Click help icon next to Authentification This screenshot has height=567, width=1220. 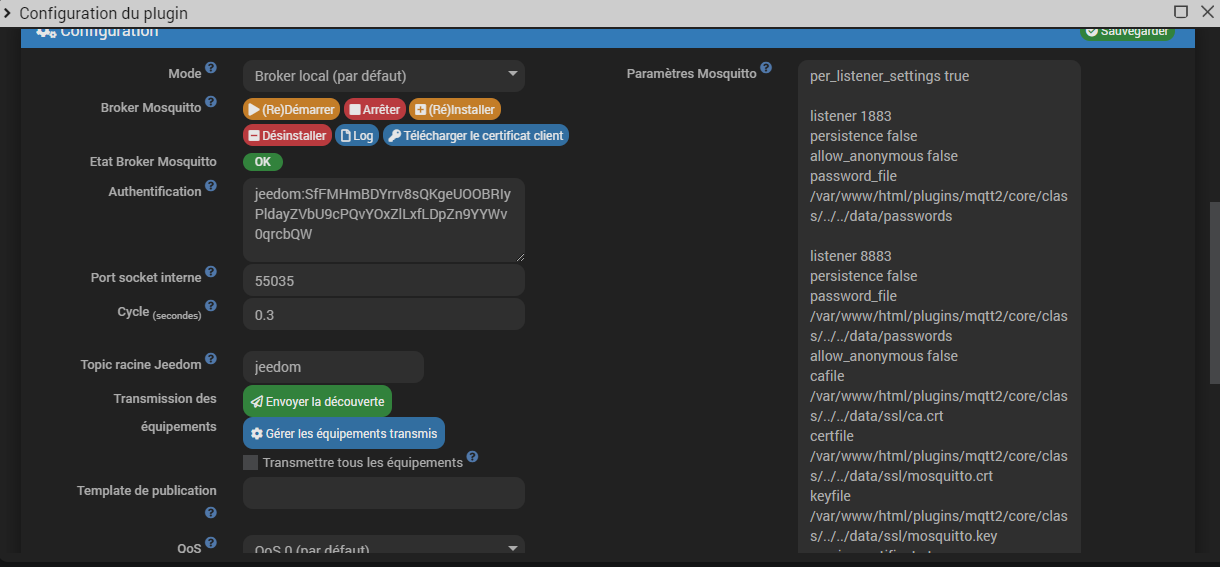211,186
